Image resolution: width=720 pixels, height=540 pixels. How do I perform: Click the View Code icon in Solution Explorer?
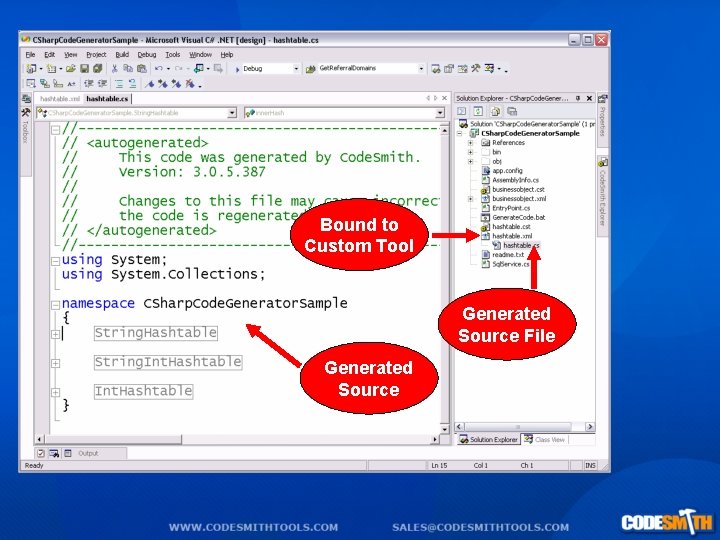461,111
